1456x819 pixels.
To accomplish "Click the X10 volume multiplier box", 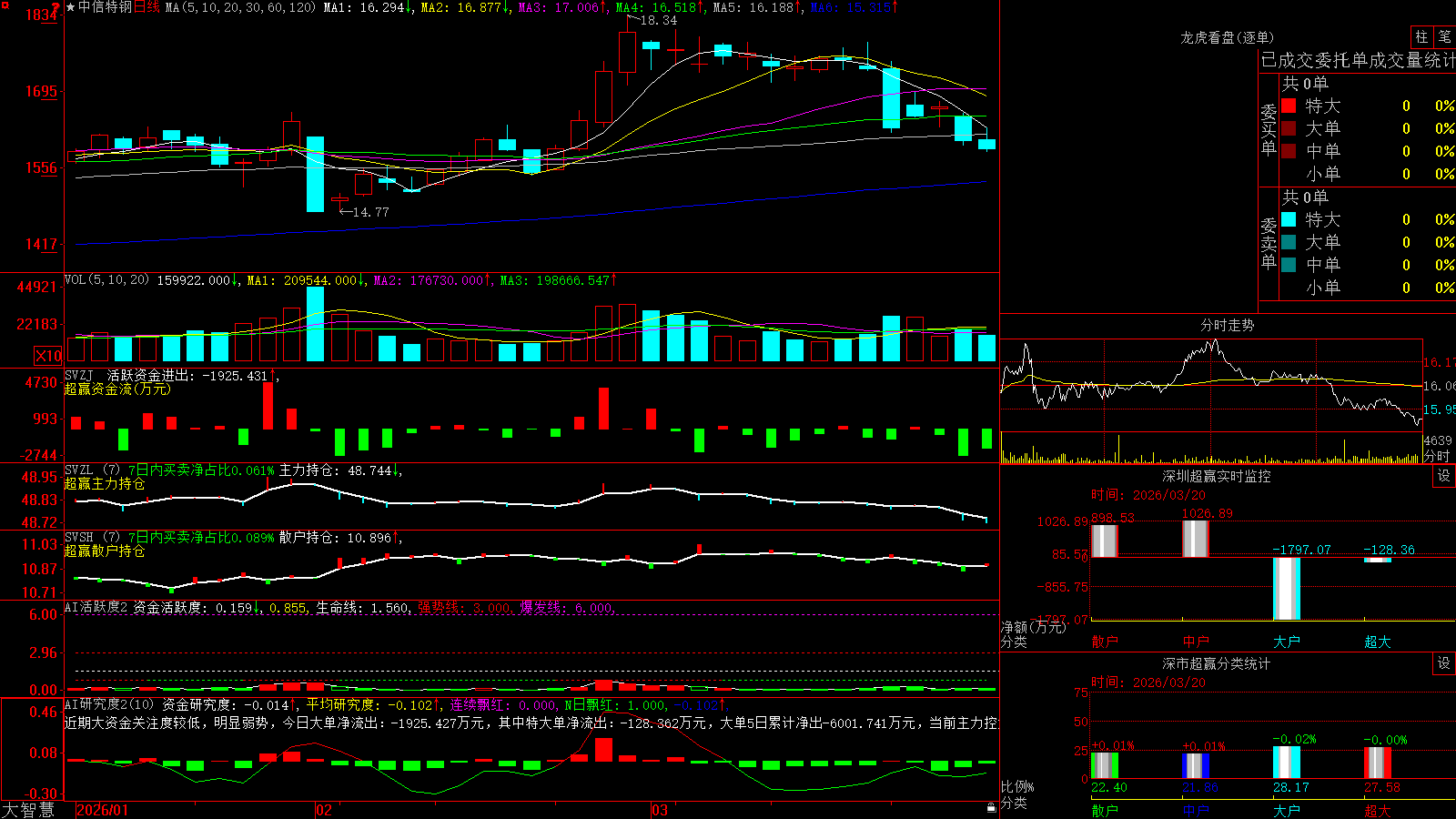I will 48,356.
